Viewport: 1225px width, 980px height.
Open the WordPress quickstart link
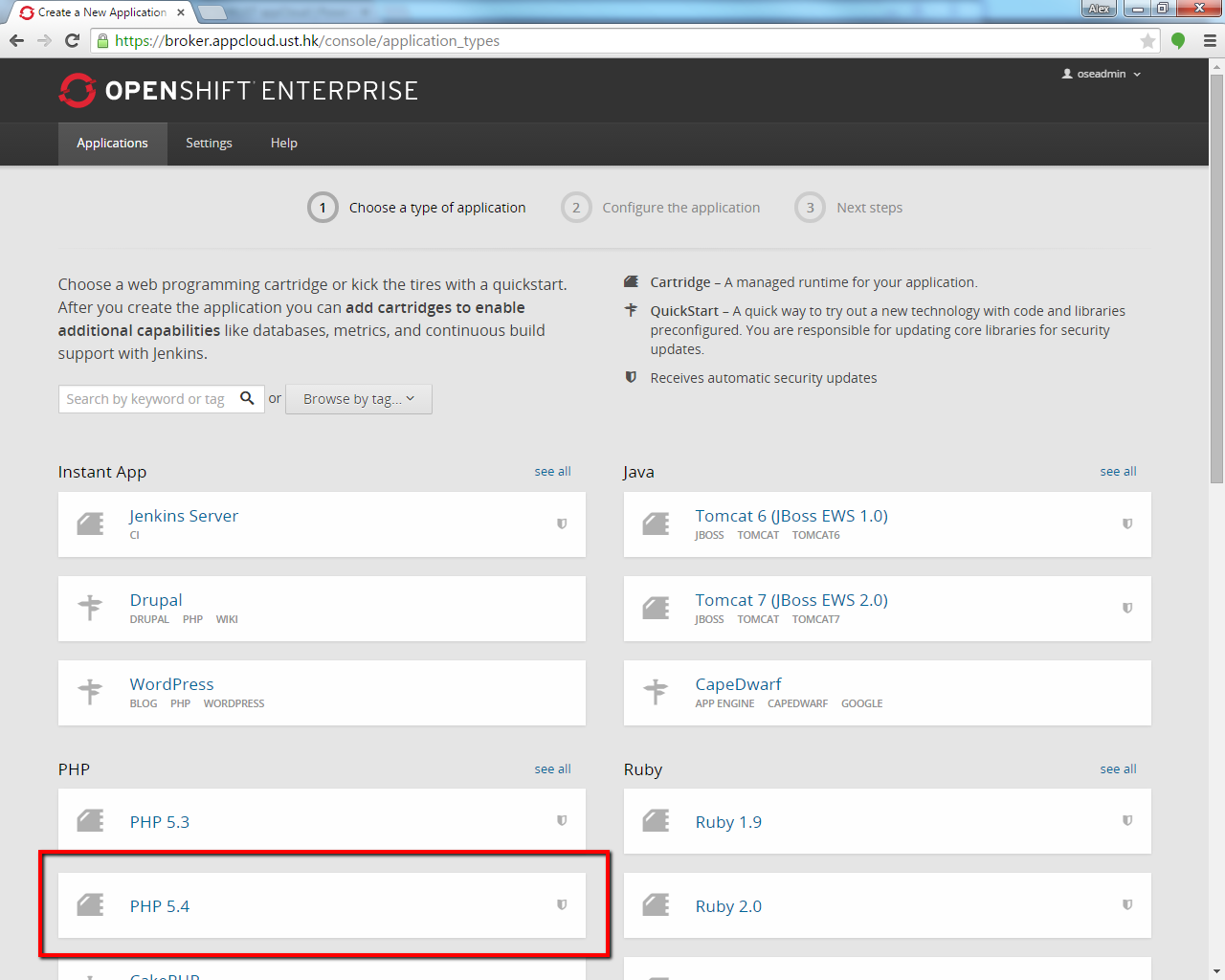click(172, 684)
